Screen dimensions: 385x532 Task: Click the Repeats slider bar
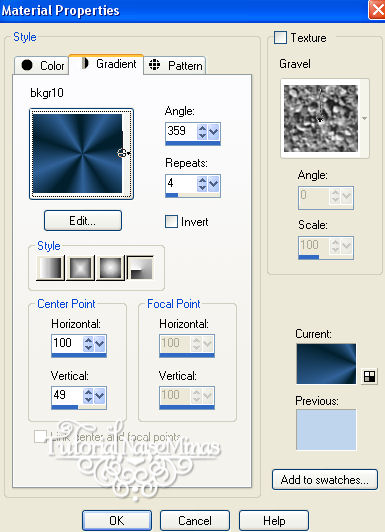pyautogui.click(x=193, y=195)
